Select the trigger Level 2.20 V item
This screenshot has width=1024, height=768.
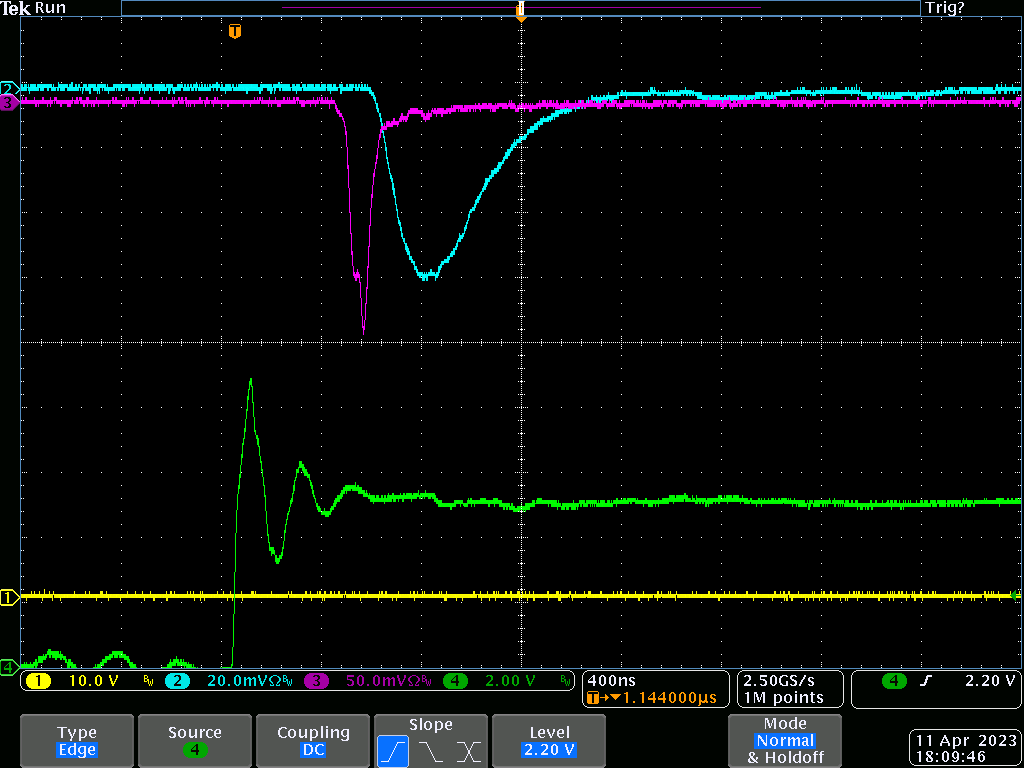[x=550, y=741]
